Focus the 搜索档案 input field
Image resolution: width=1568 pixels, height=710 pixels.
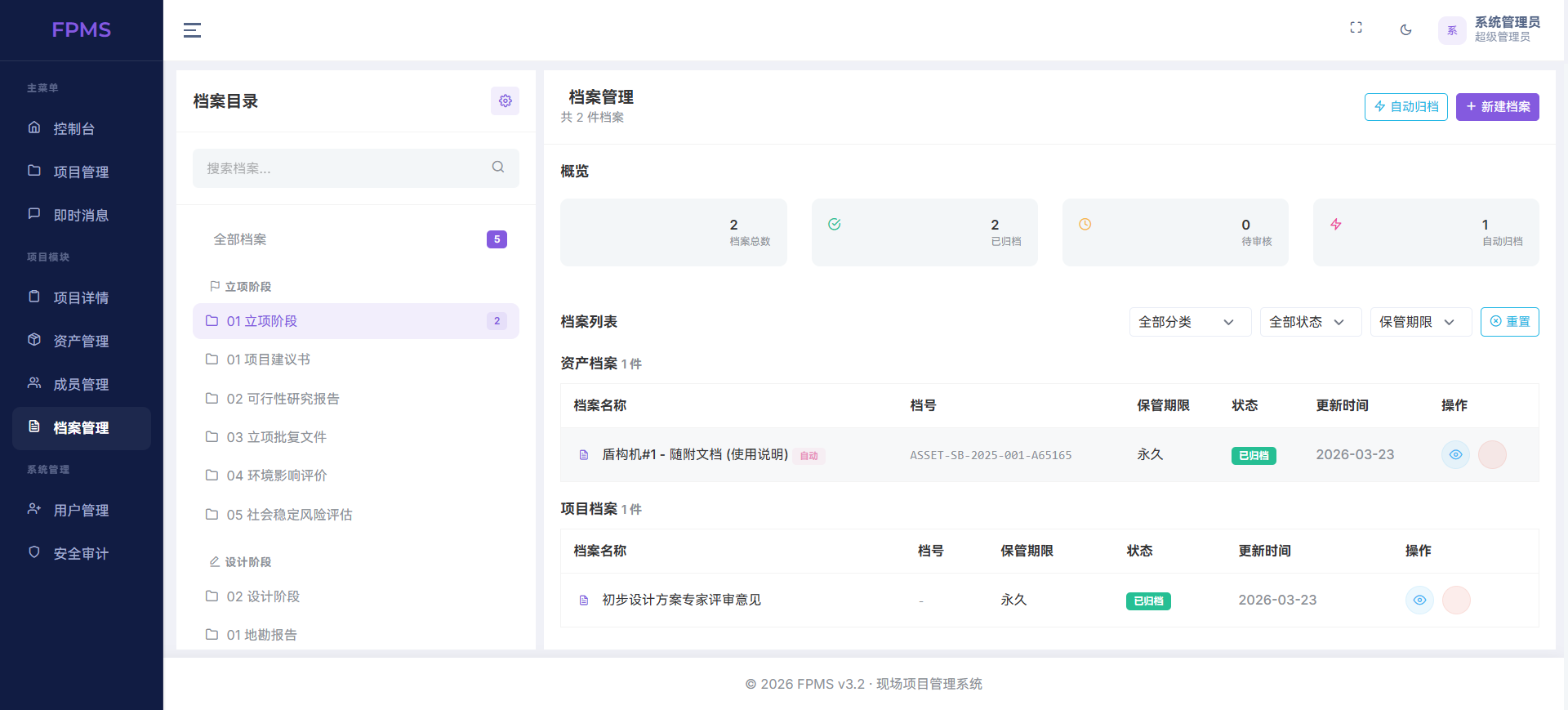(x=343, y=168)
